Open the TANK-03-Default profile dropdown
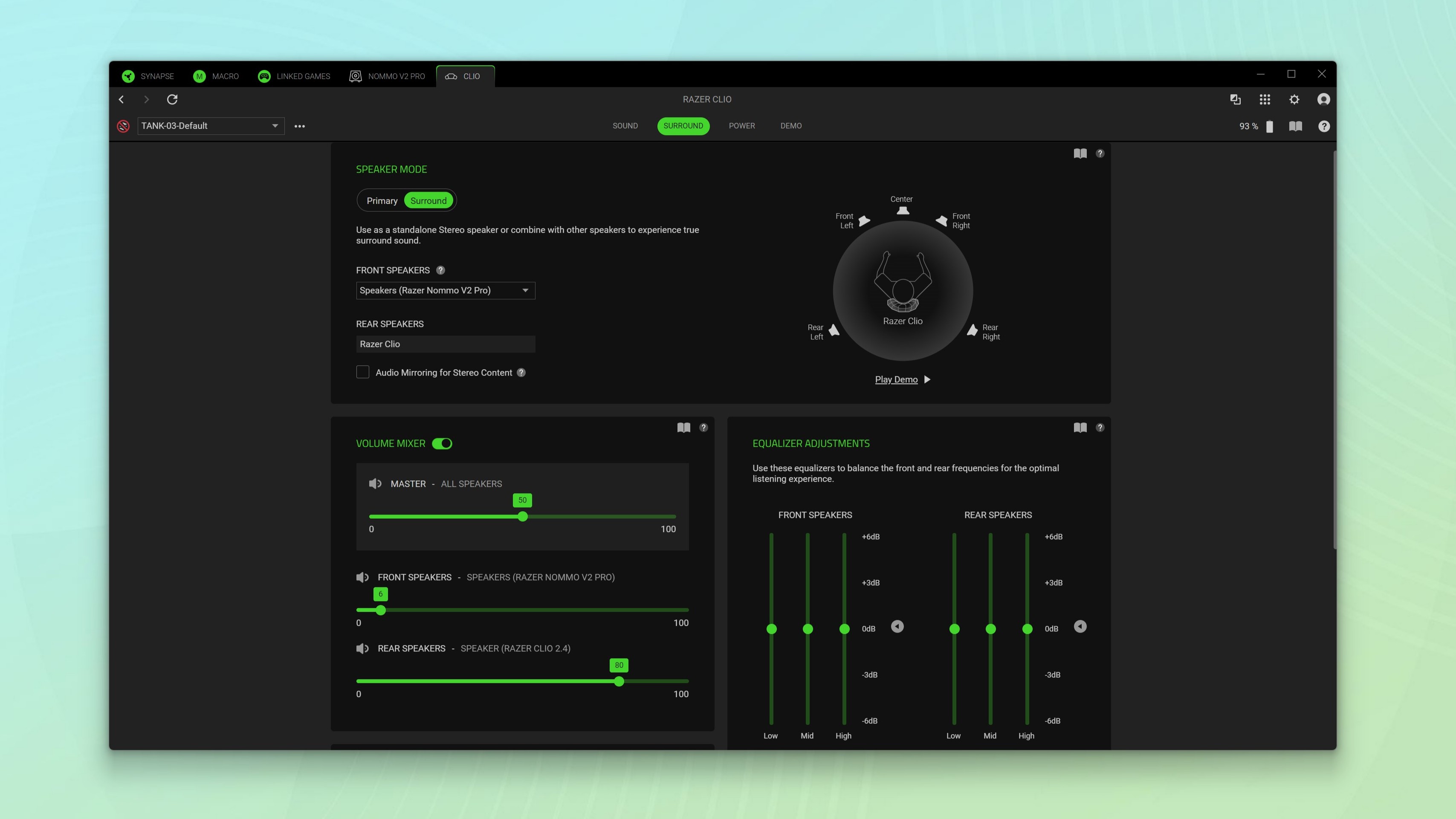 click(x=211, y=126)
